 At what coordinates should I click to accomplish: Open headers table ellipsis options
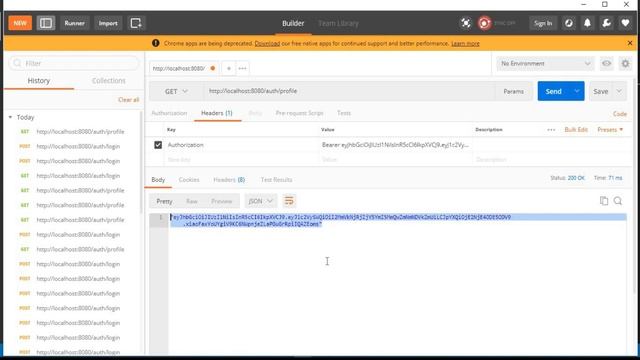551,130
